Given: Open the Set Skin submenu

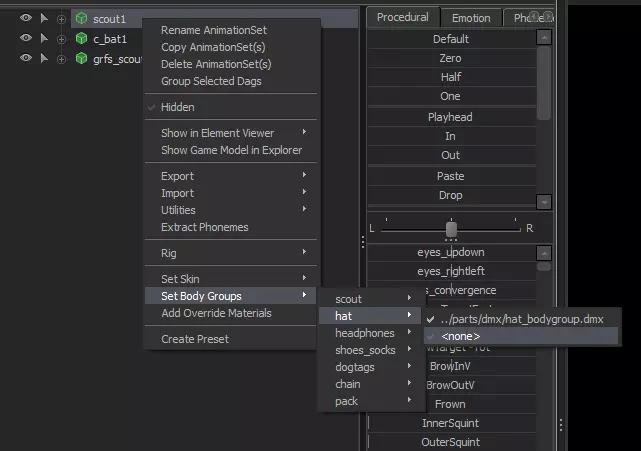Looking at the screenshot, I should pos(231,279).
